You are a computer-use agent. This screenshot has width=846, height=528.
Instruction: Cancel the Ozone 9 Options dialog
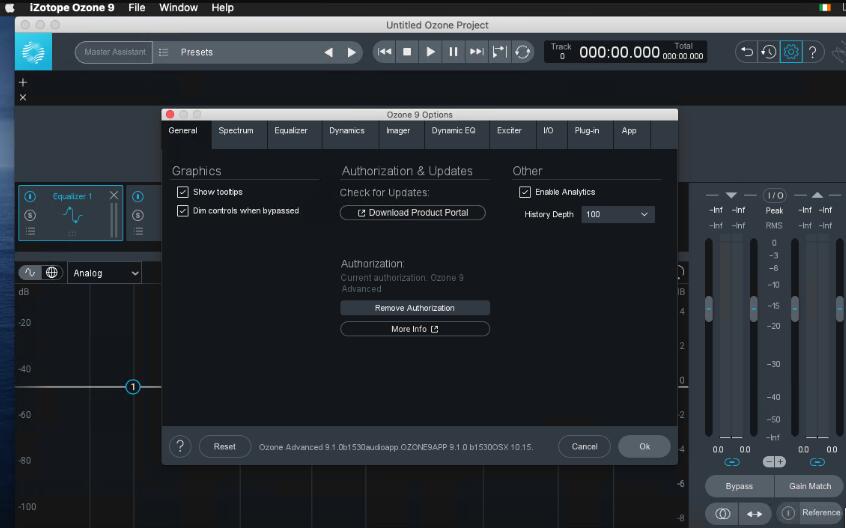(x=584, y=447)
